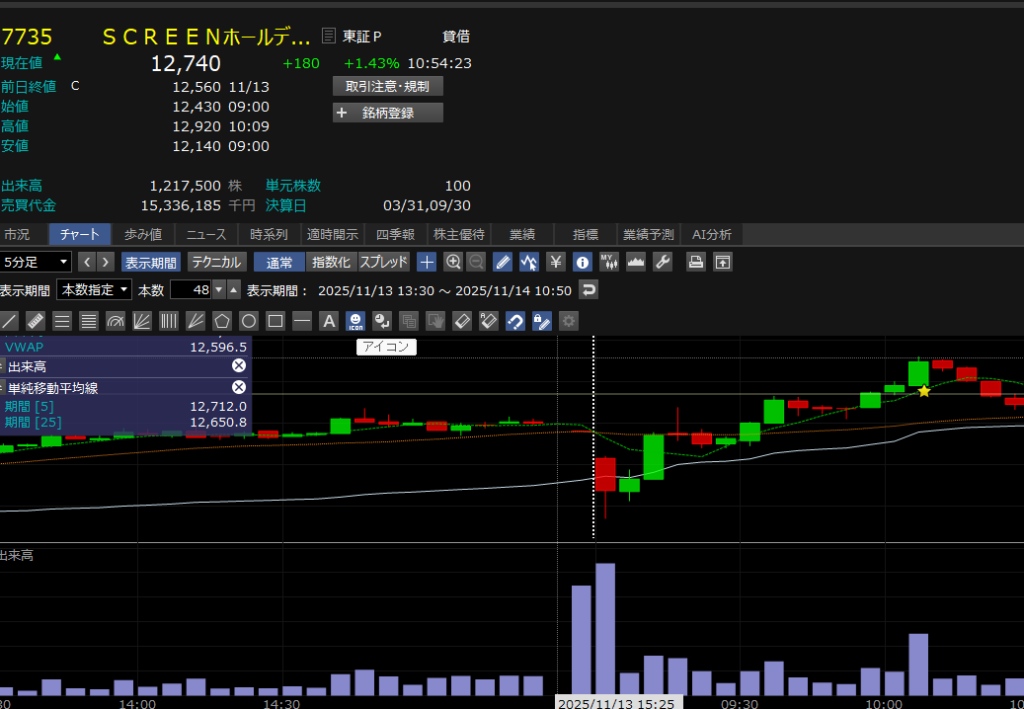1024x709 pixels.
Task: Select the crosshair cursor tool
Action: (x=426, y=262)
